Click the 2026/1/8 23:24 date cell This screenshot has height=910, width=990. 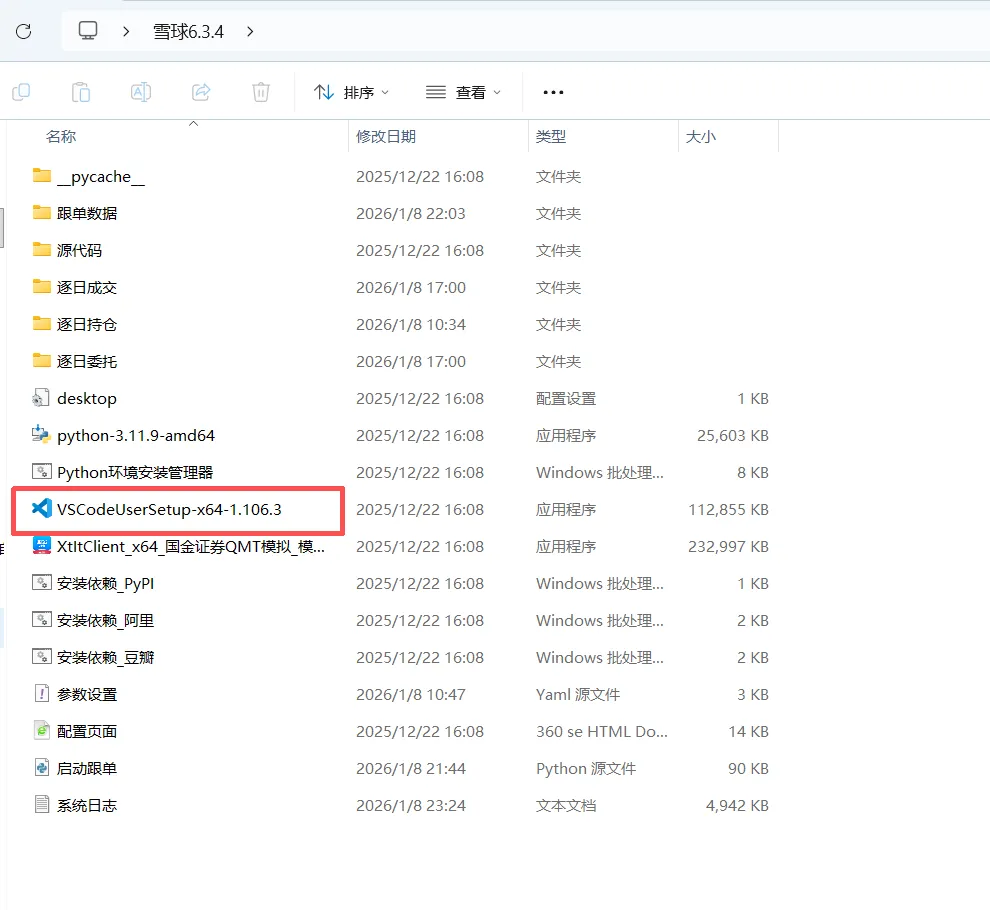pos(411,806)
